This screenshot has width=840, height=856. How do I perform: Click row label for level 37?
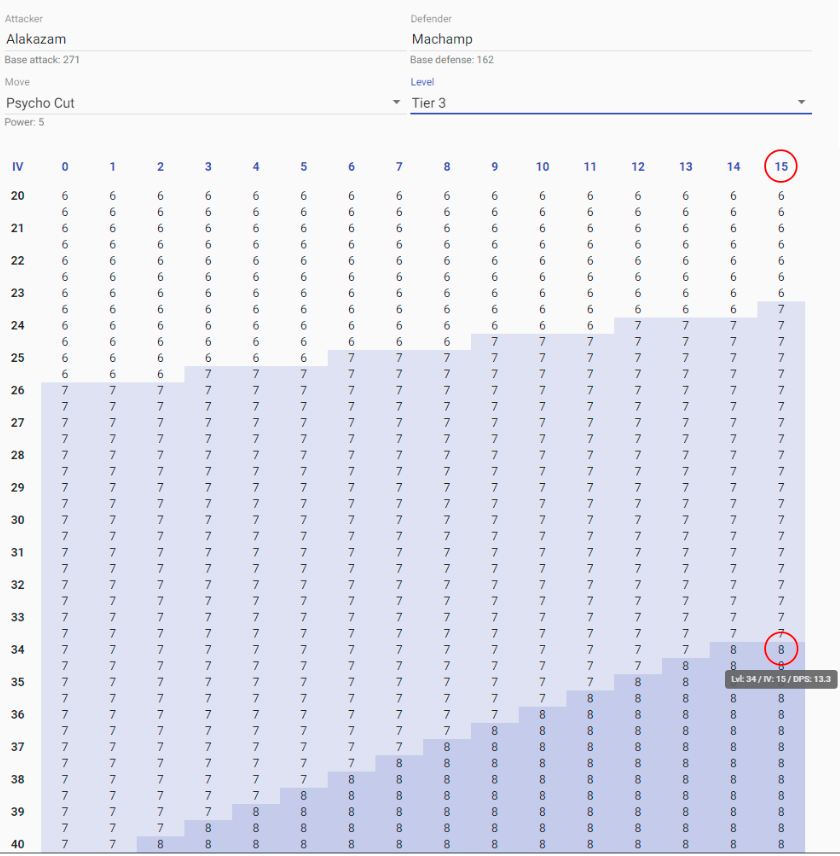17,747
